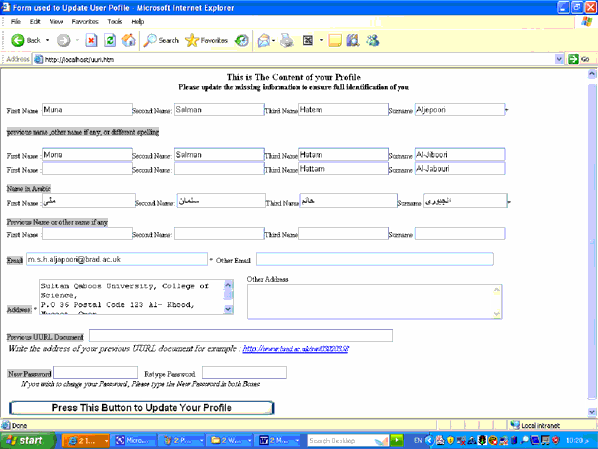Click the Stop loading icon
Image resolution: width=598 pixels, height=449 pixels.
[x=91, y=40]
